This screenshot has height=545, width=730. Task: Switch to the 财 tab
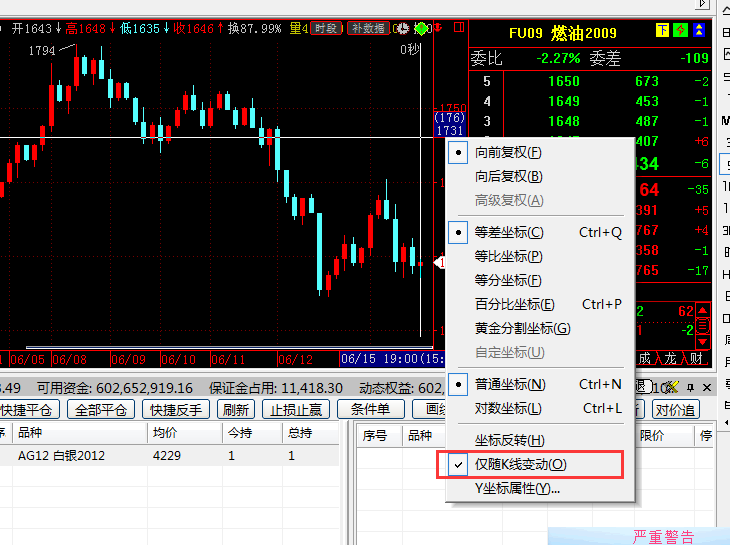coord(696,358)
